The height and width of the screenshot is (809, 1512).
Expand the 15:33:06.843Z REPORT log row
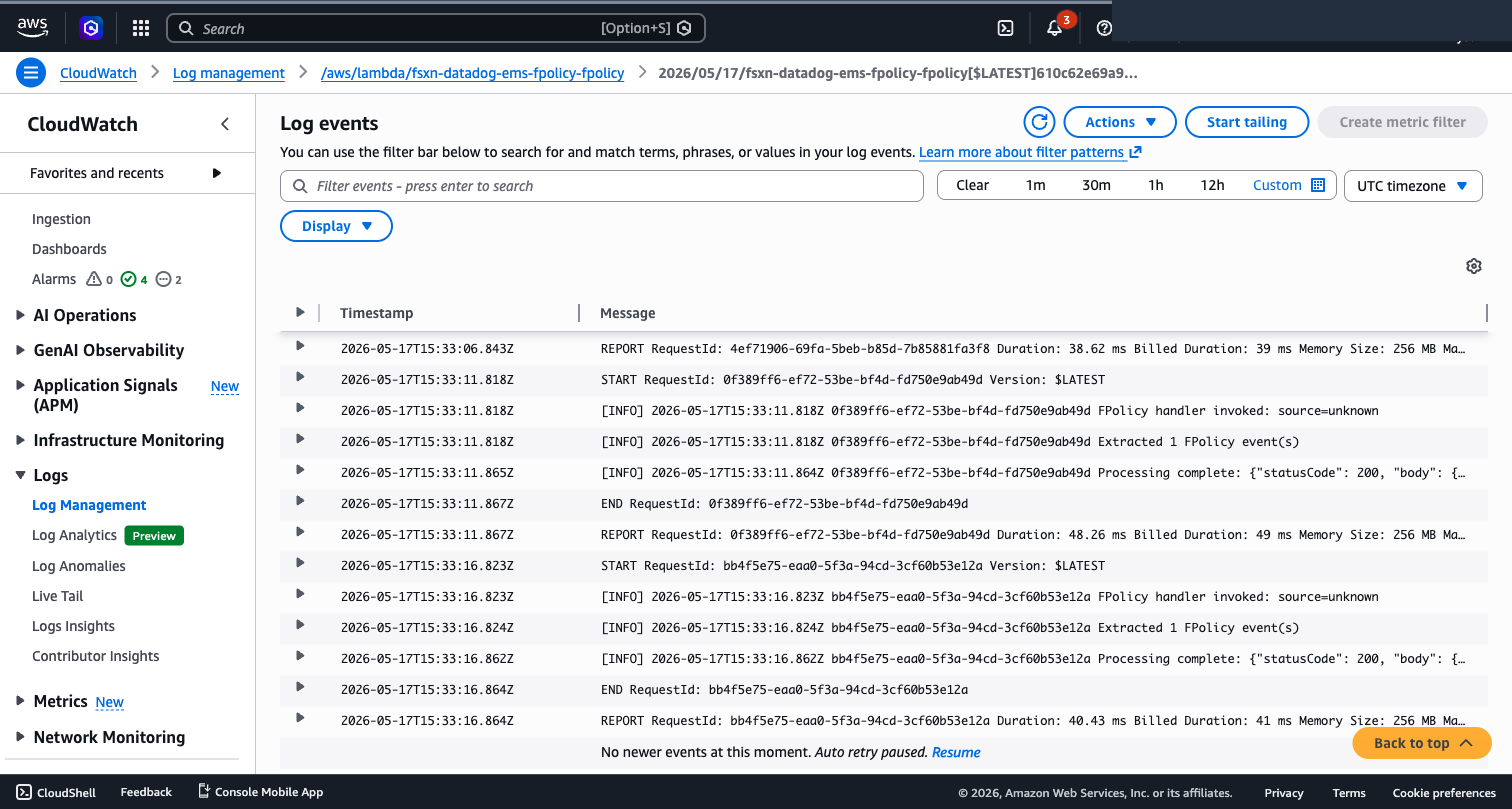(300, 346)
